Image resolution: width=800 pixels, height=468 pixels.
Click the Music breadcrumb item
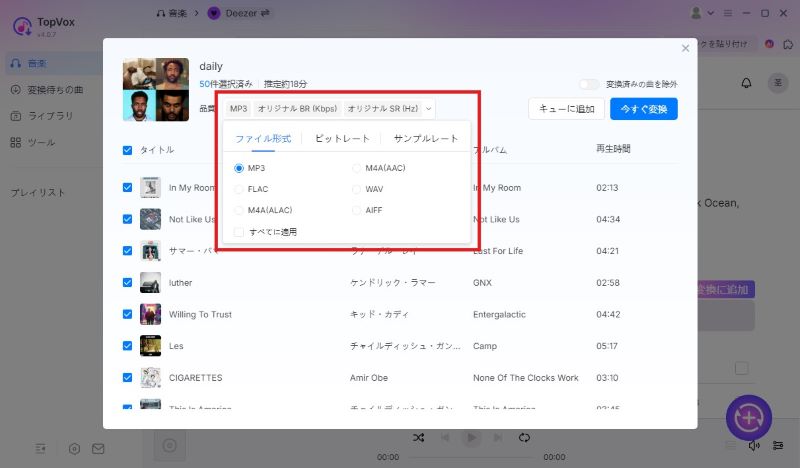[x=172, y=13]
